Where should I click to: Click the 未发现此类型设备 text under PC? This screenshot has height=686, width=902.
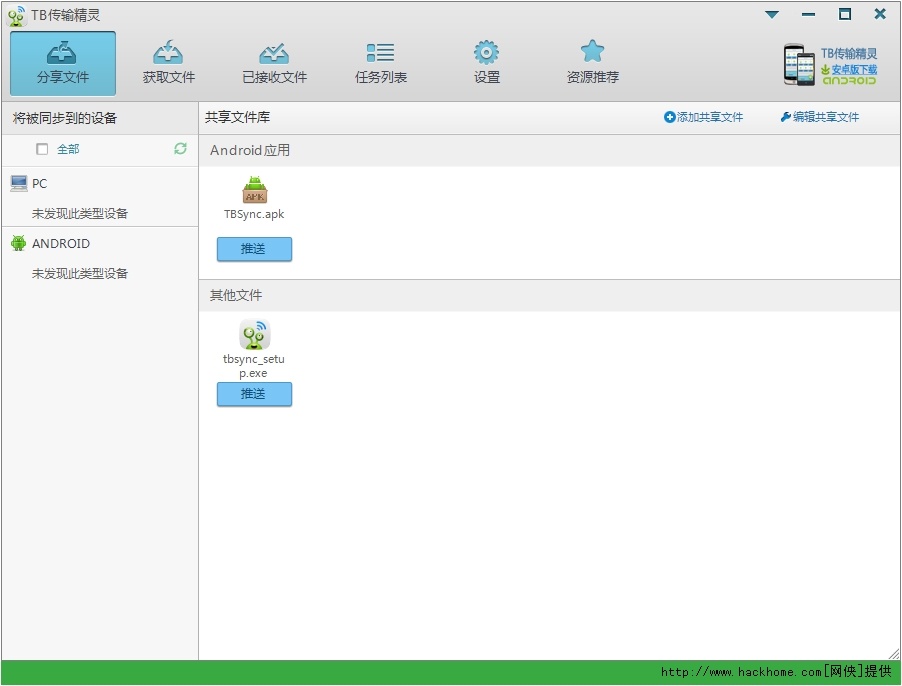point(79,214)
